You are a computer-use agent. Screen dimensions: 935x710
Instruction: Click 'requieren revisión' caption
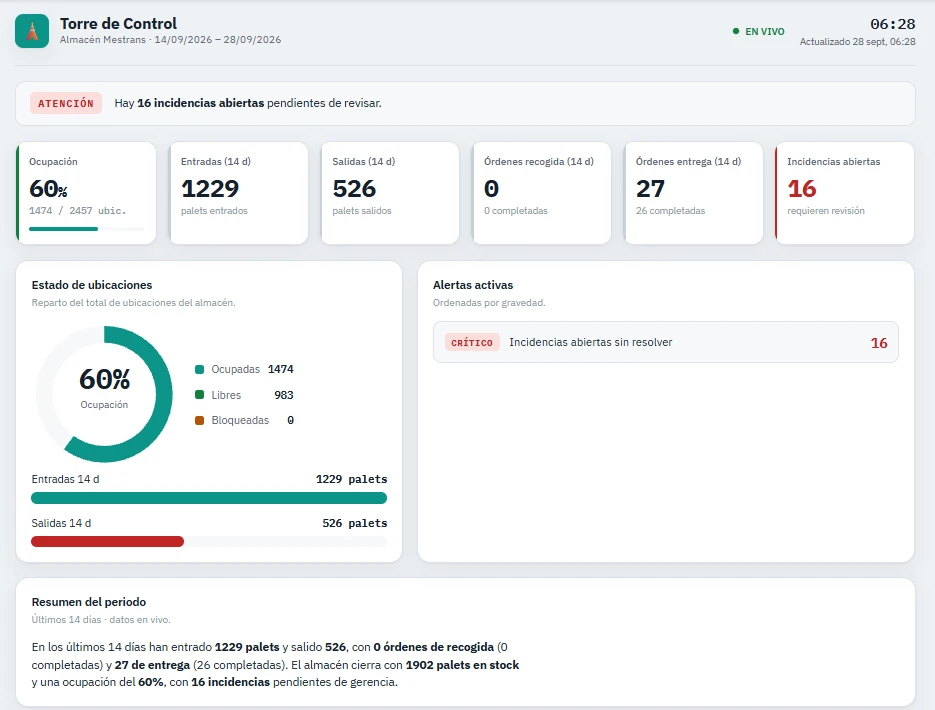826,210
